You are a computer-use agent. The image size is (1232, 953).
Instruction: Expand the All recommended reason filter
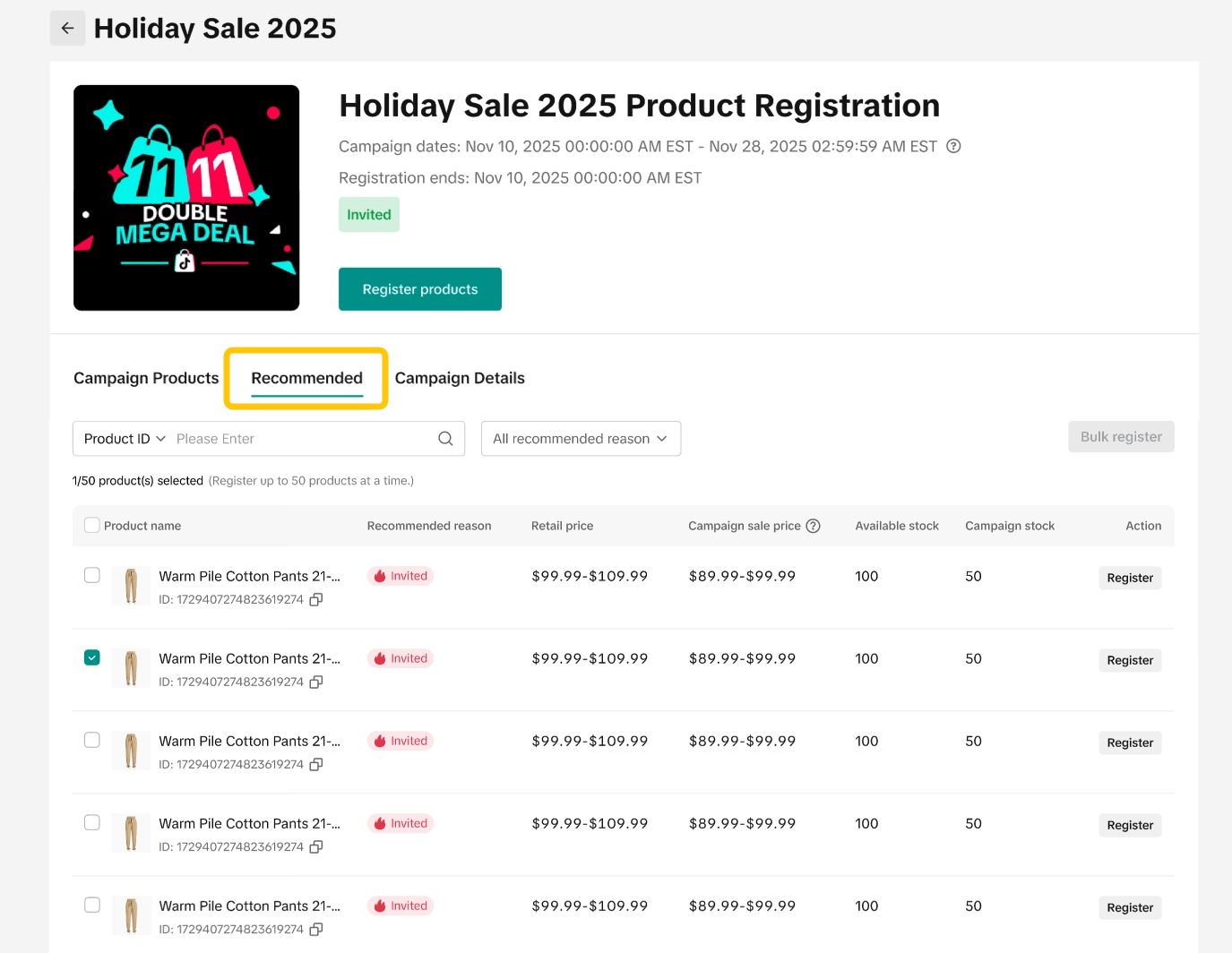[581, 439]
